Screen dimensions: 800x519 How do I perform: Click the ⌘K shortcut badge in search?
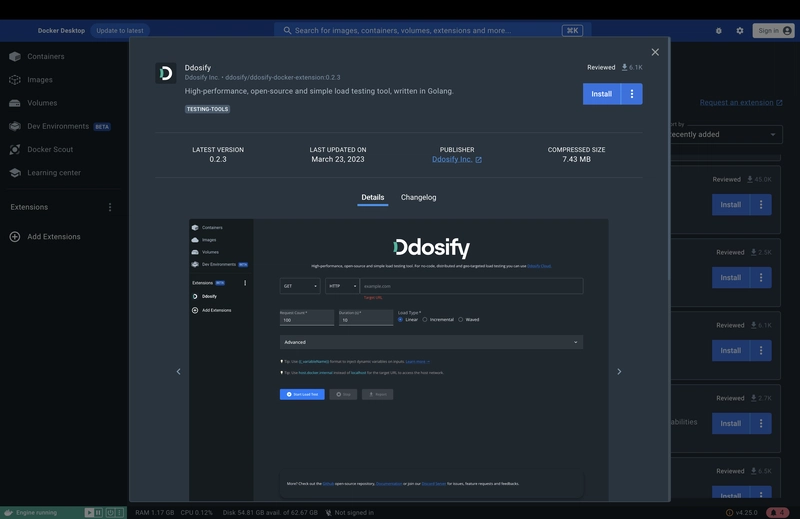pos(572,31)
